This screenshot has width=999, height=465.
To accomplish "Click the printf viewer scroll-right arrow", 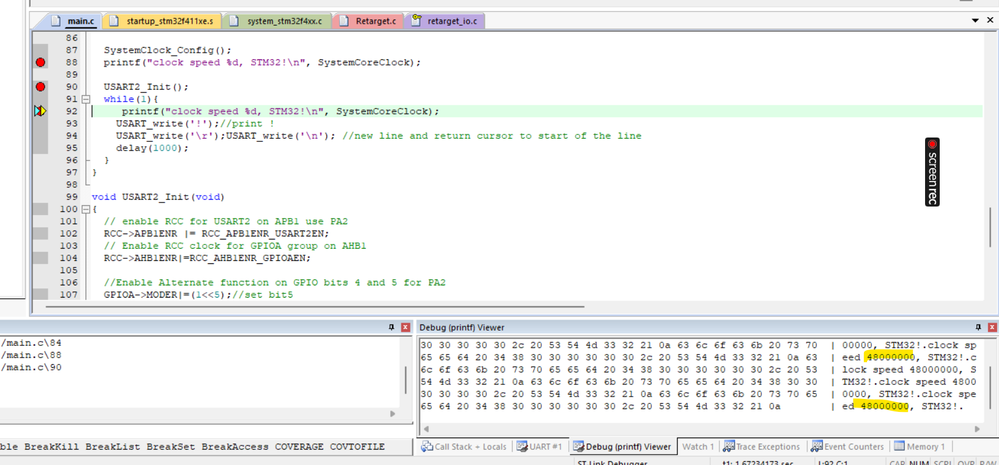I will [977, 430].
